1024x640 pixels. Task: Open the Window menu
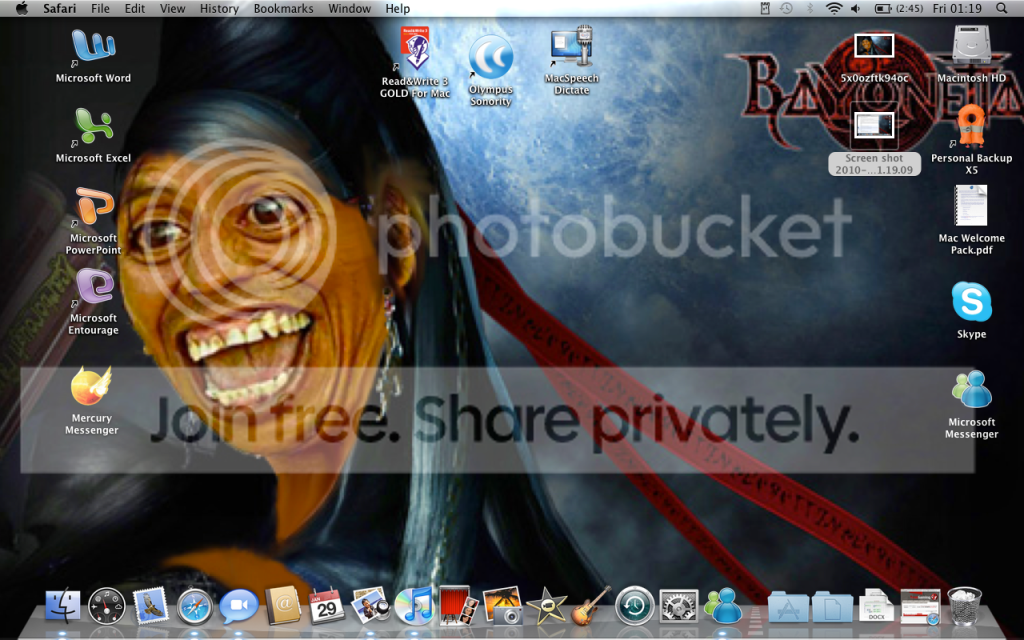tap(349, 8)
